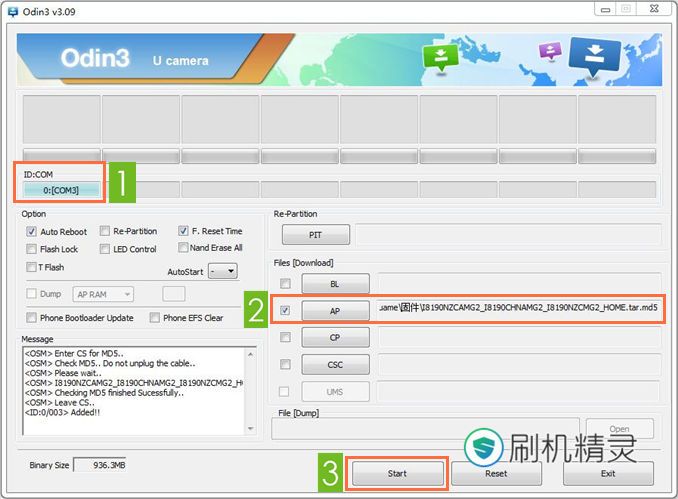Click the Binary Size value 936.3MB
678x499 pixels.
click(x=100, y=465)
